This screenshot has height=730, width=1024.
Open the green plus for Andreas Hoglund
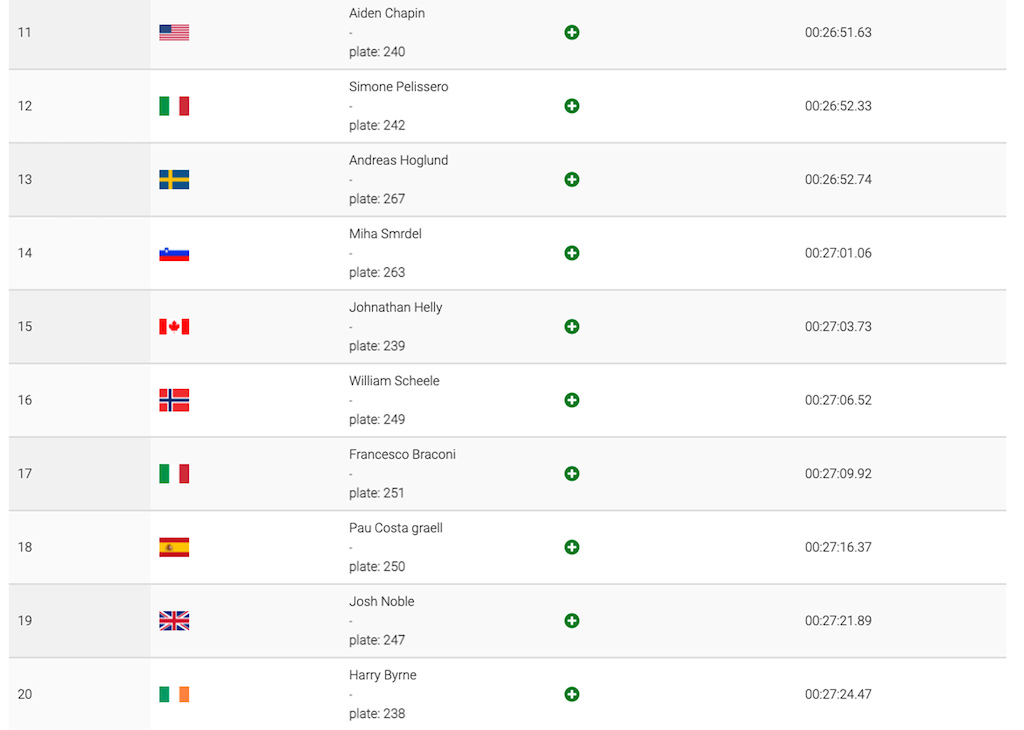[x=571, y=180]
